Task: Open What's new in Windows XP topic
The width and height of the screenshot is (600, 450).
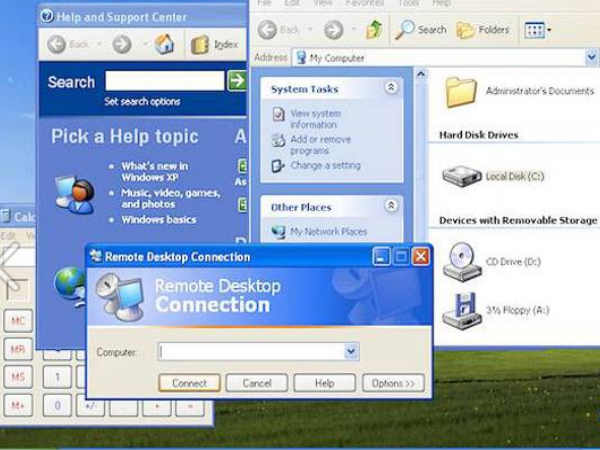Action: click(x=154, y=171)
